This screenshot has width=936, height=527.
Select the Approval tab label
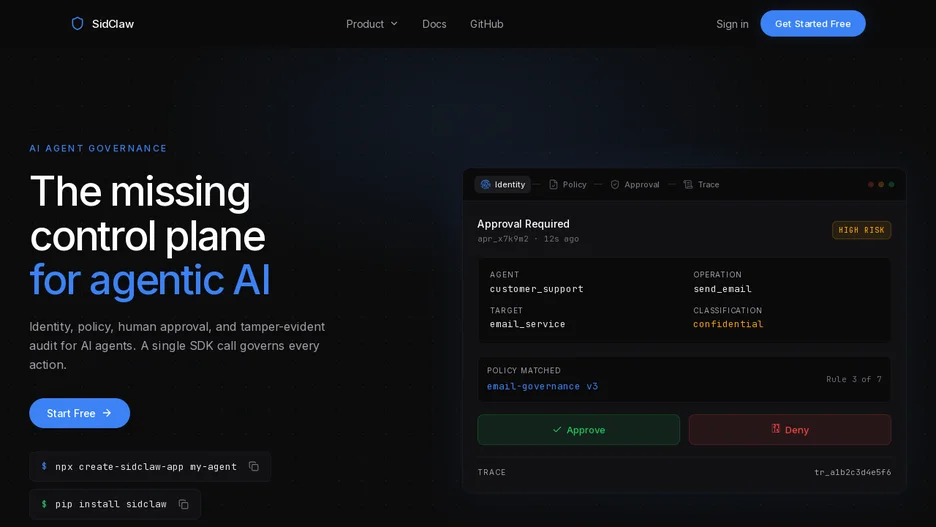pyautogui.click(x=642, y=184)
